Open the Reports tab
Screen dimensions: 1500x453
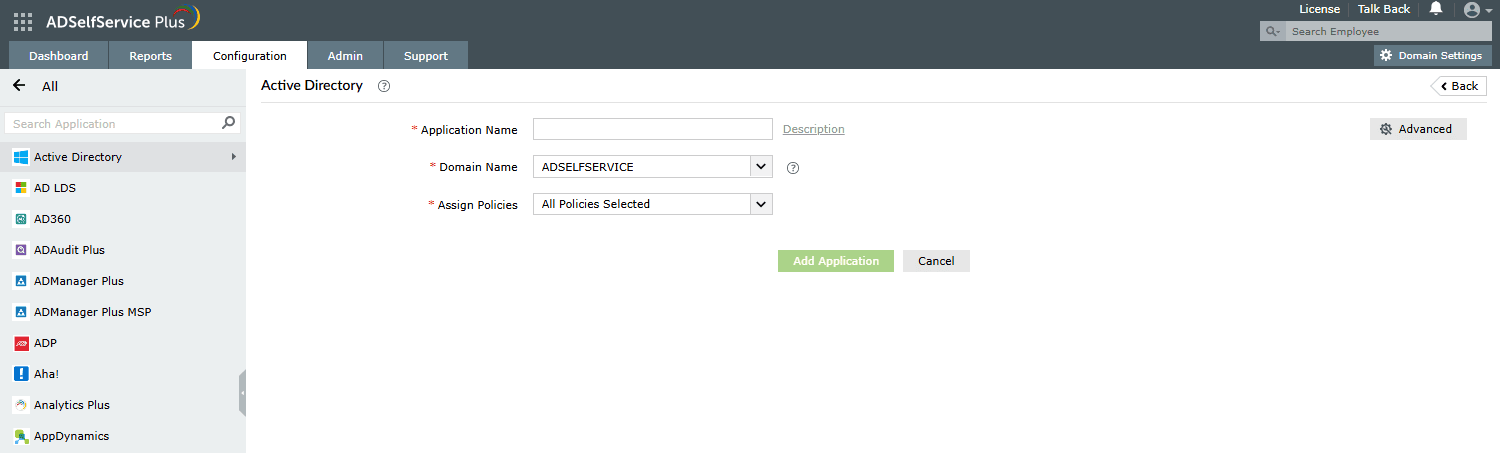150,56
